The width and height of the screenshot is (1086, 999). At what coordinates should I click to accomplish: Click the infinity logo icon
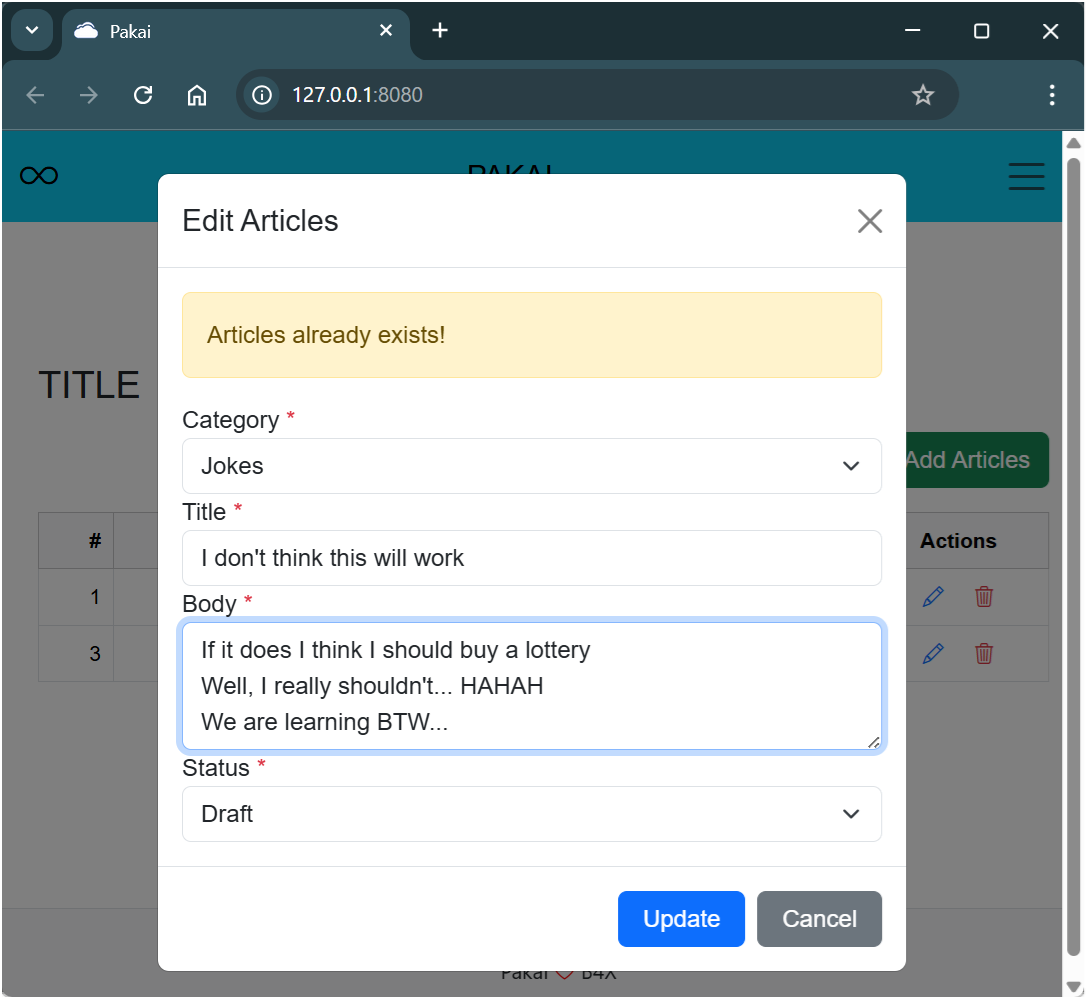click(x=39, y=176)
